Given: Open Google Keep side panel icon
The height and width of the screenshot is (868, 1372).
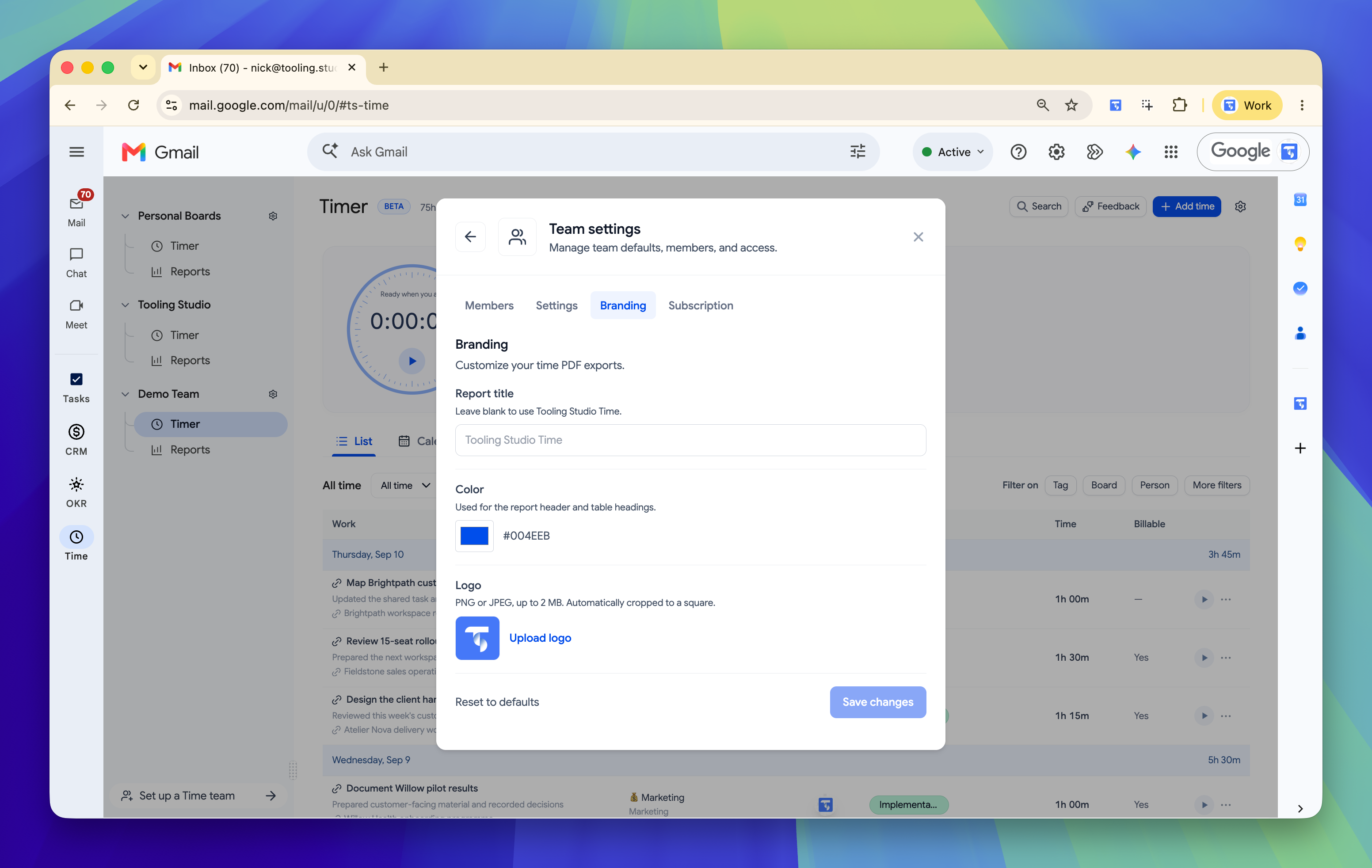Looking at the screenshot, I should pyautogui.click(x=1300, y=244).
